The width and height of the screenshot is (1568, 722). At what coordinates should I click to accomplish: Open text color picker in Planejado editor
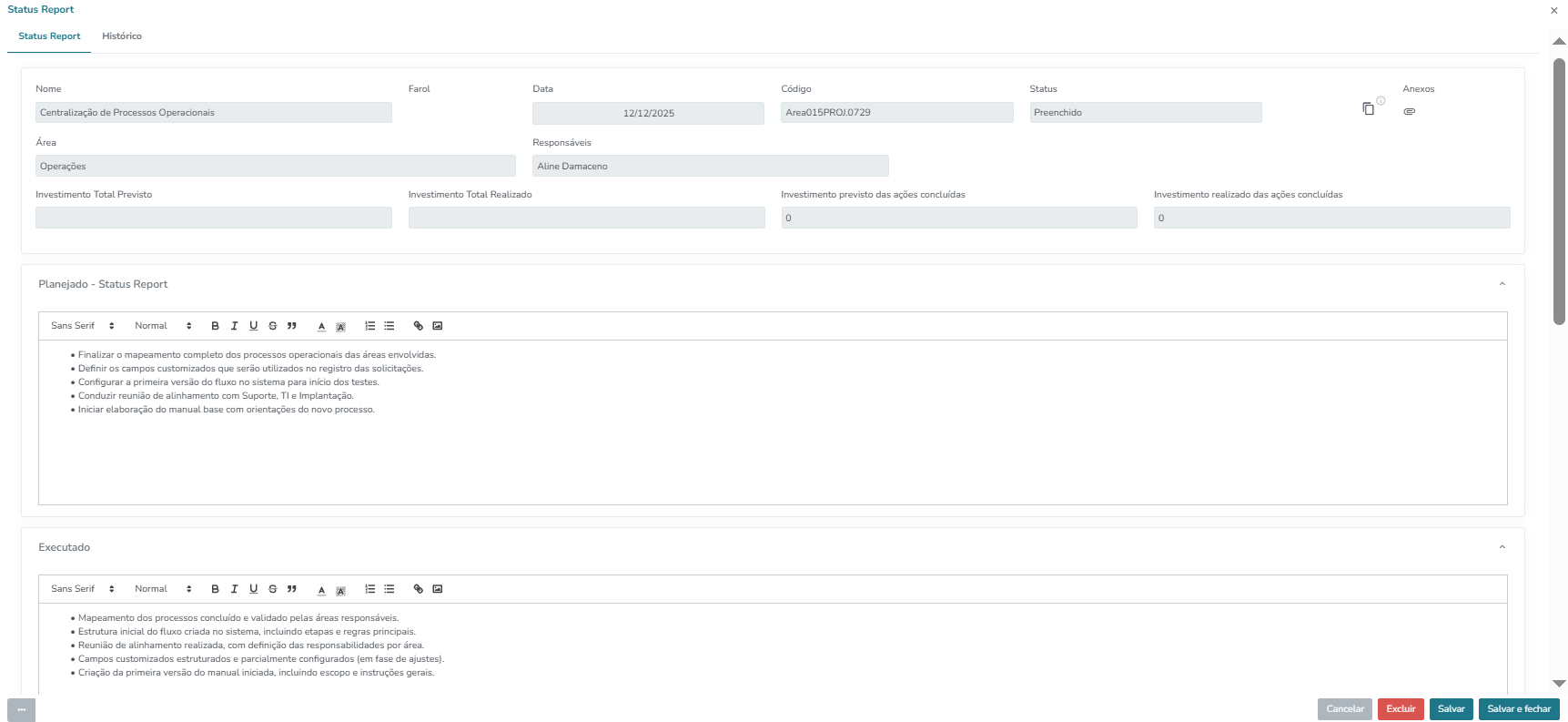point(321,326)
